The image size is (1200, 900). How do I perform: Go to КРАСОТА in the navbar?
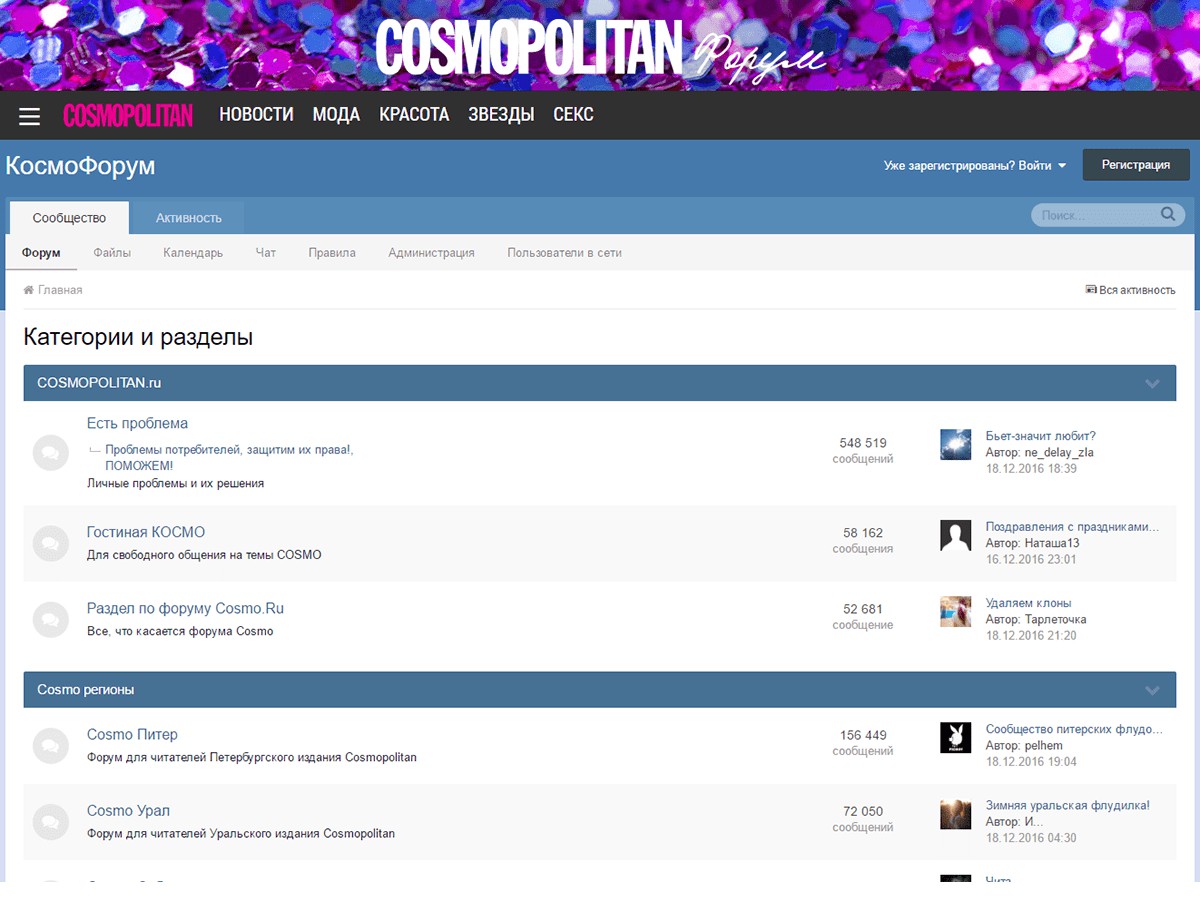coord(414,115)
